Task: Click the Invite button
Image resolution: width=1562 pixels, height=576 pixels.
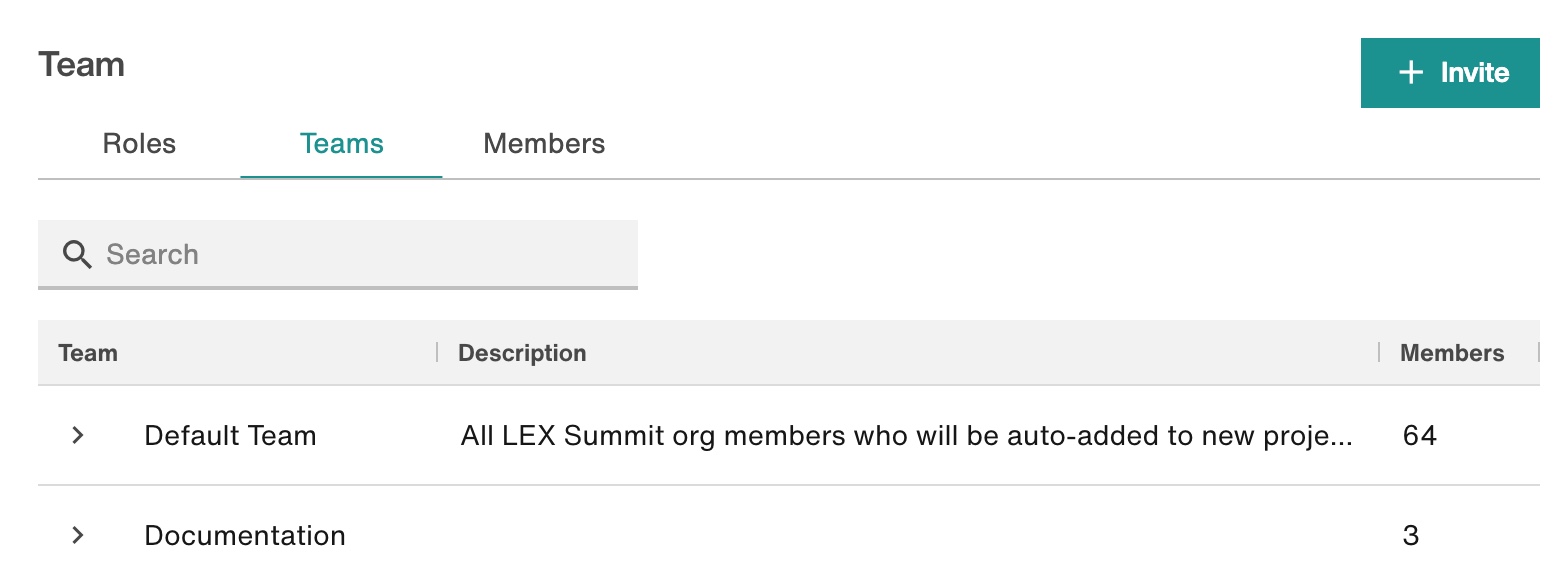Action: coord(1450,73)
